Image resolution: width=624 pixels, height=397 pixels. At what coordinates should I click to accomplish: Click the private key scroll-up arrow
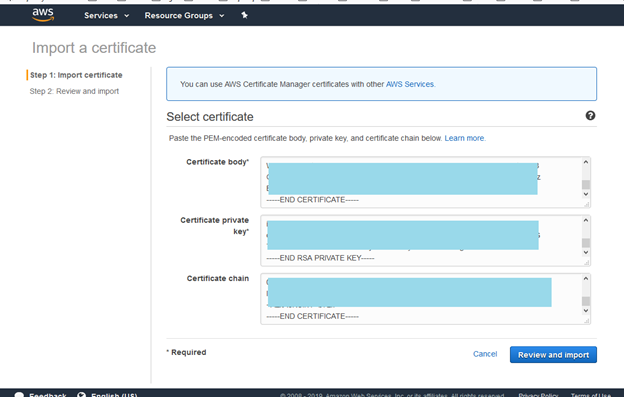click(x=586, y=220)
